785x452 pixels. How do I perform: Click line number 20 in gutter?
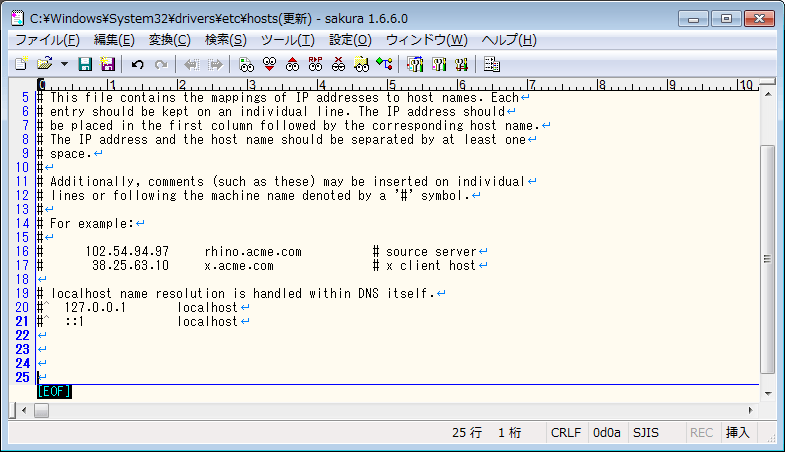pos(22,307)
